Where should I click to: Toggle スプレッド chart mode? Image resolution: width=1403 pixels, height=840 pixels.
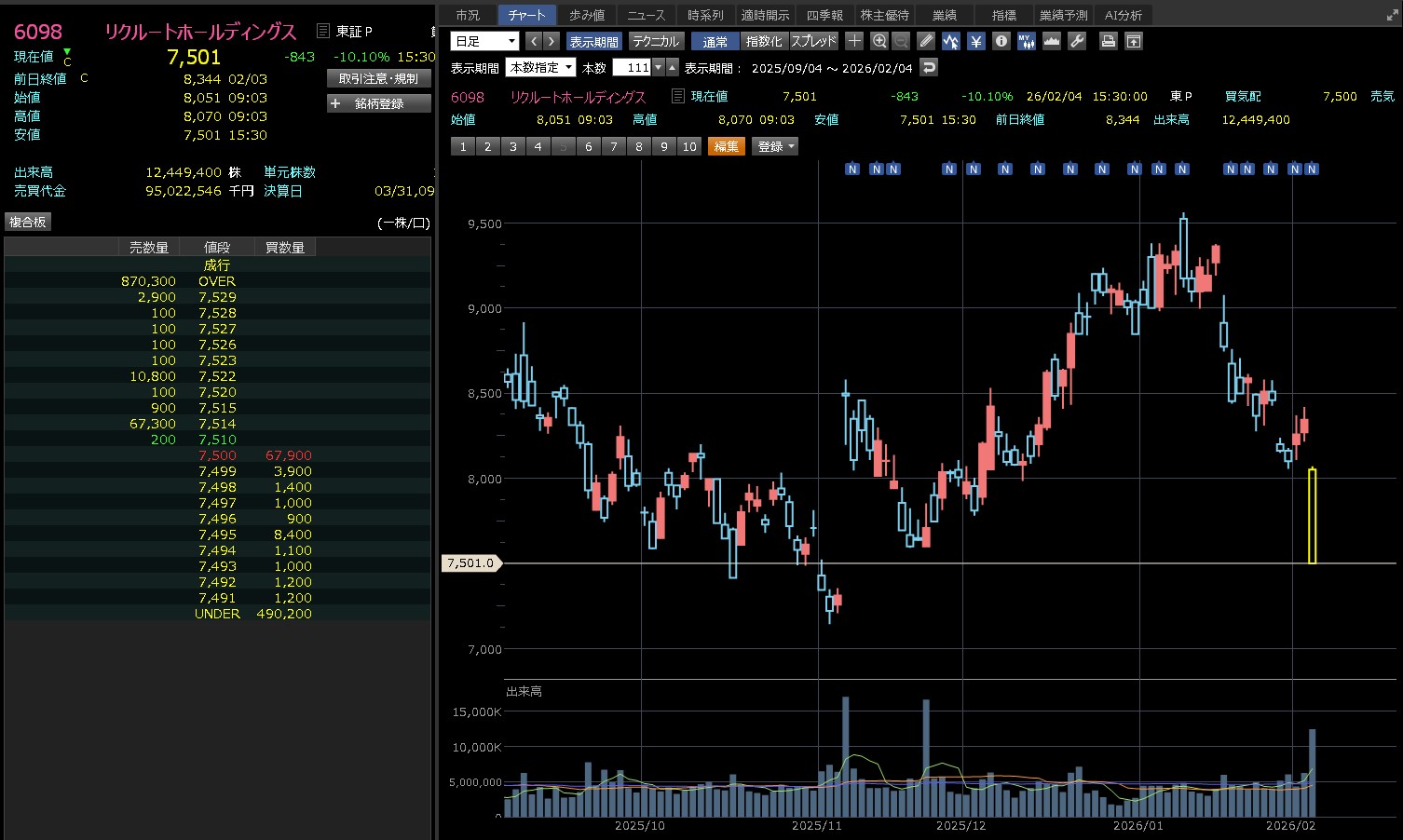click(x=813, y=41)
